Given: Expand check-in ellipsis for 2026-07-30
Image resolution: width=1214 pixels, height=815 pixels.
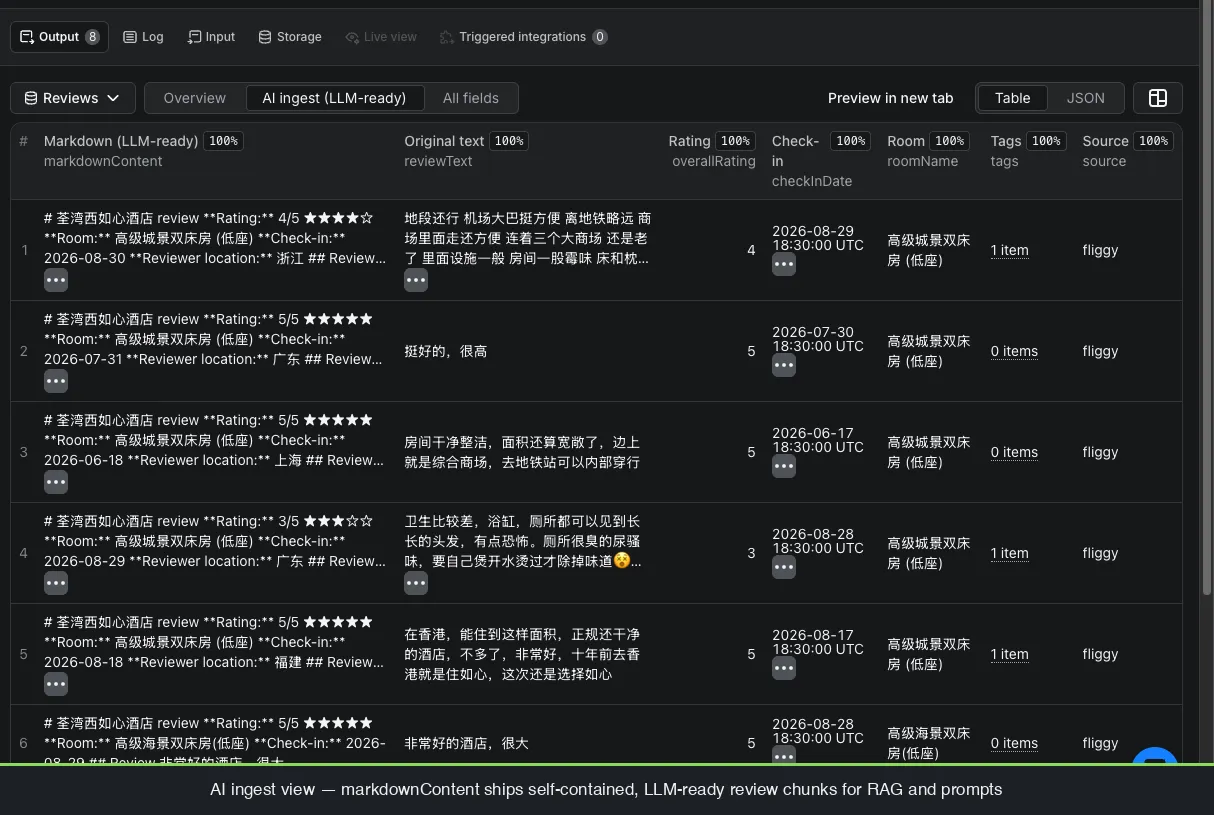Looking at the screenshot, I should tap(784, 365).
